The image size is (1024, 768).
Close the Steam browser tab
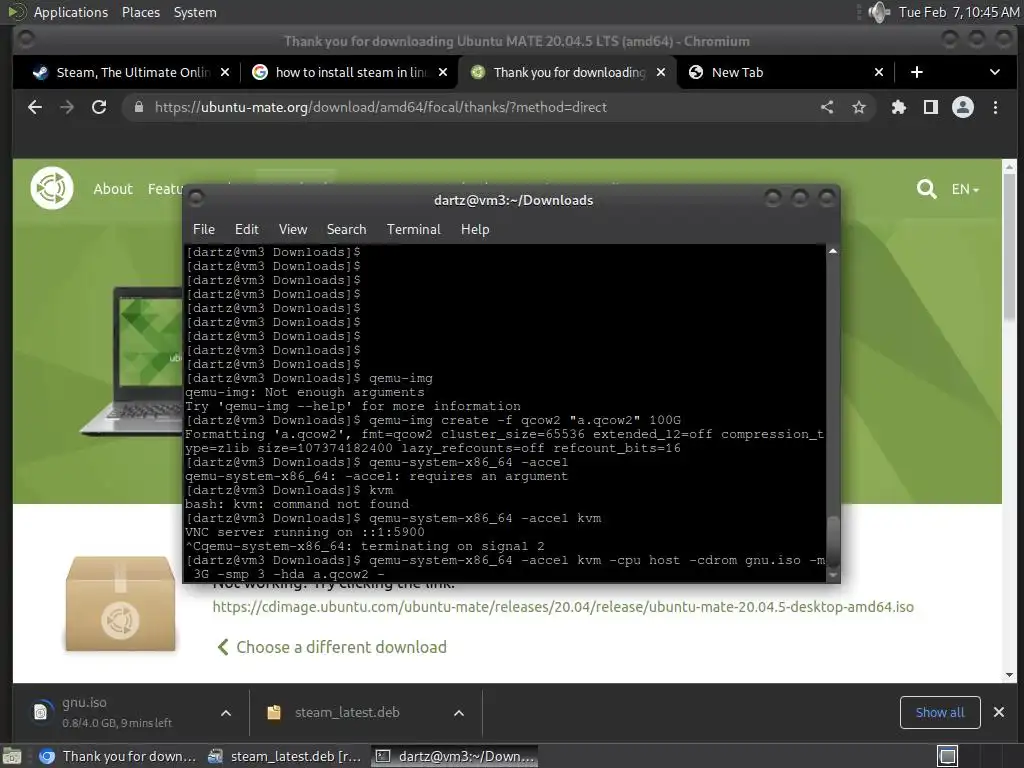click(x=225, y=72)
